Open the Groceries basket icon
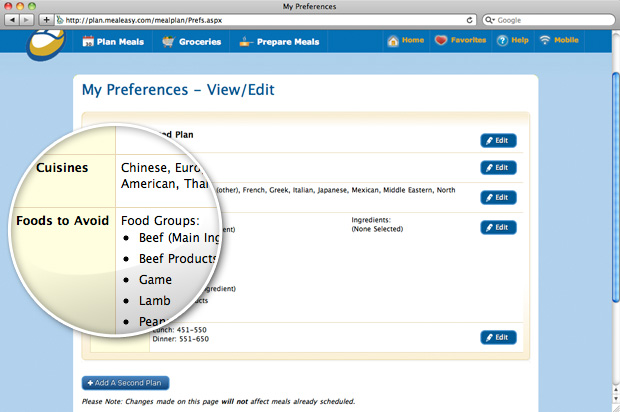The width and height of the screenshot is (620, 412). (x=167, y=41)
